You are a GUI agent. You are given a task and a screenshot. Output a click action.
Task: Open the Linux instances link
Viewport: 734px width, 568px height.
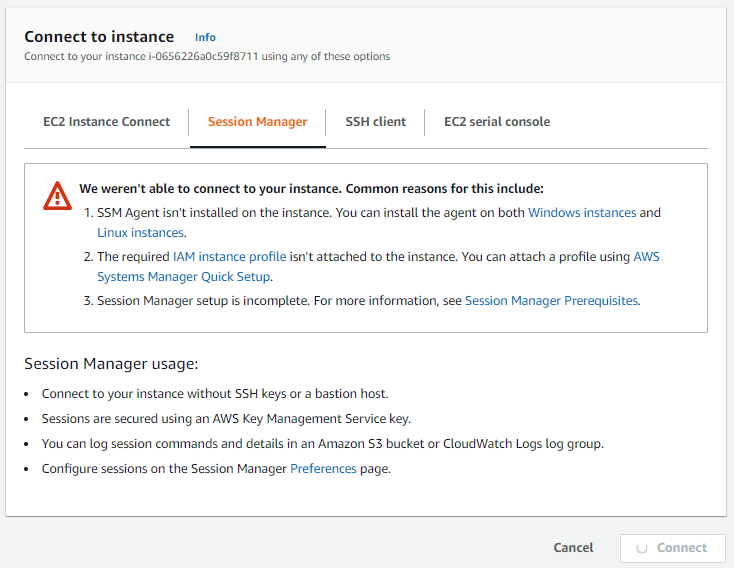click(140, 233)
